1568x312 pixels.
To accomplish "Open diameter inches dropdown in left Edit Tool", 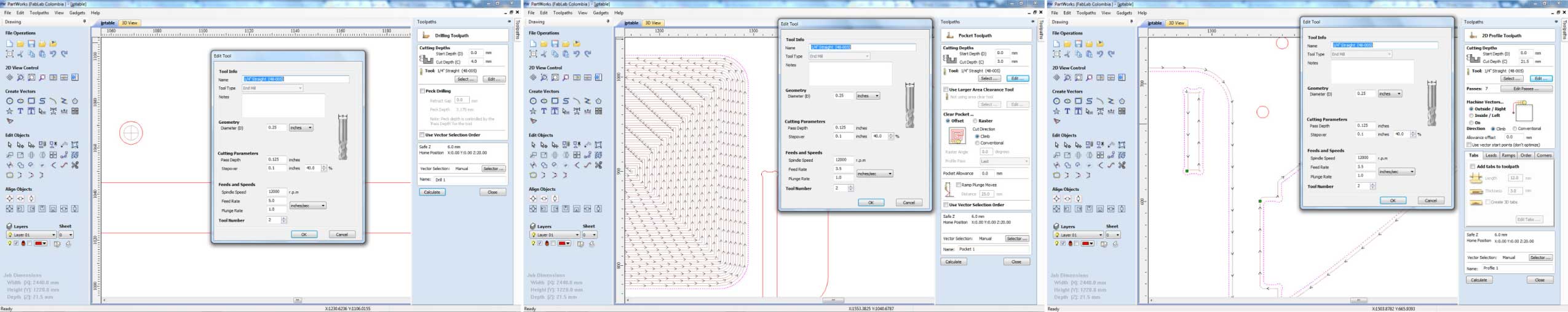I will 301,128.
